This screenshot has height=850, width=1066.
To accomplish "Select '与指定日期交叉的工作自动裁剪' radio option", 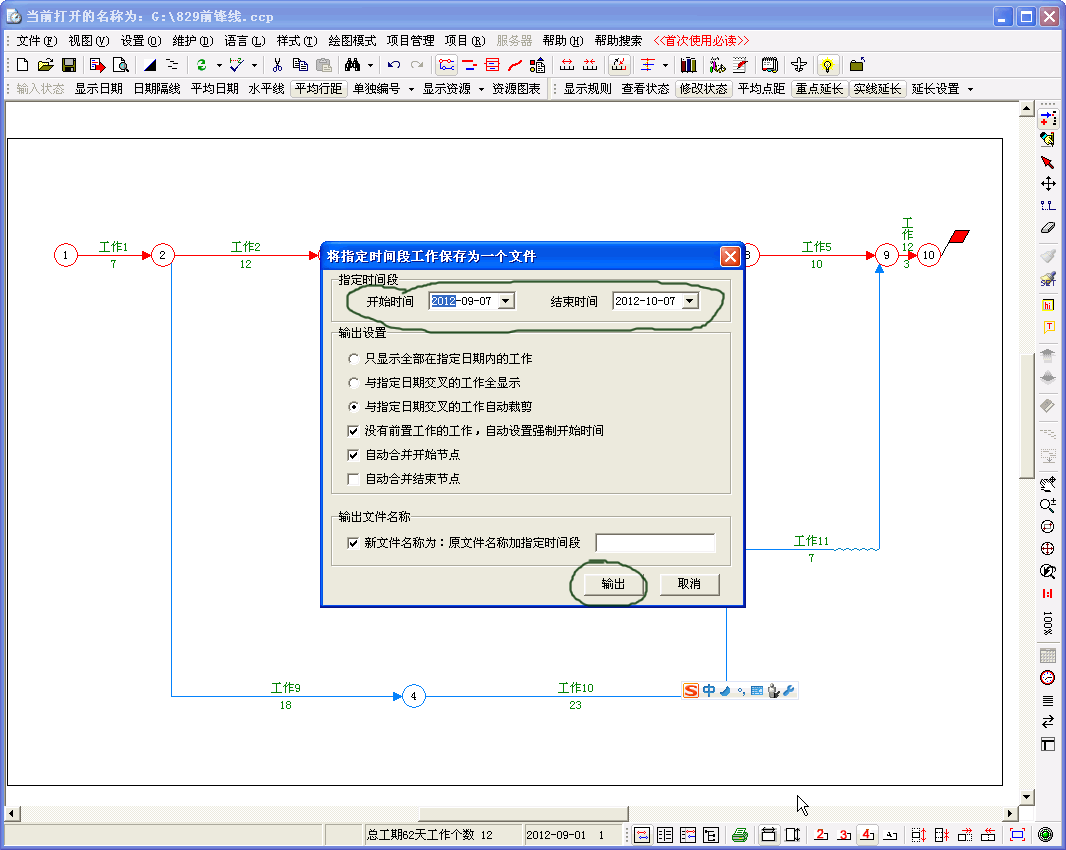I will 354,407.
